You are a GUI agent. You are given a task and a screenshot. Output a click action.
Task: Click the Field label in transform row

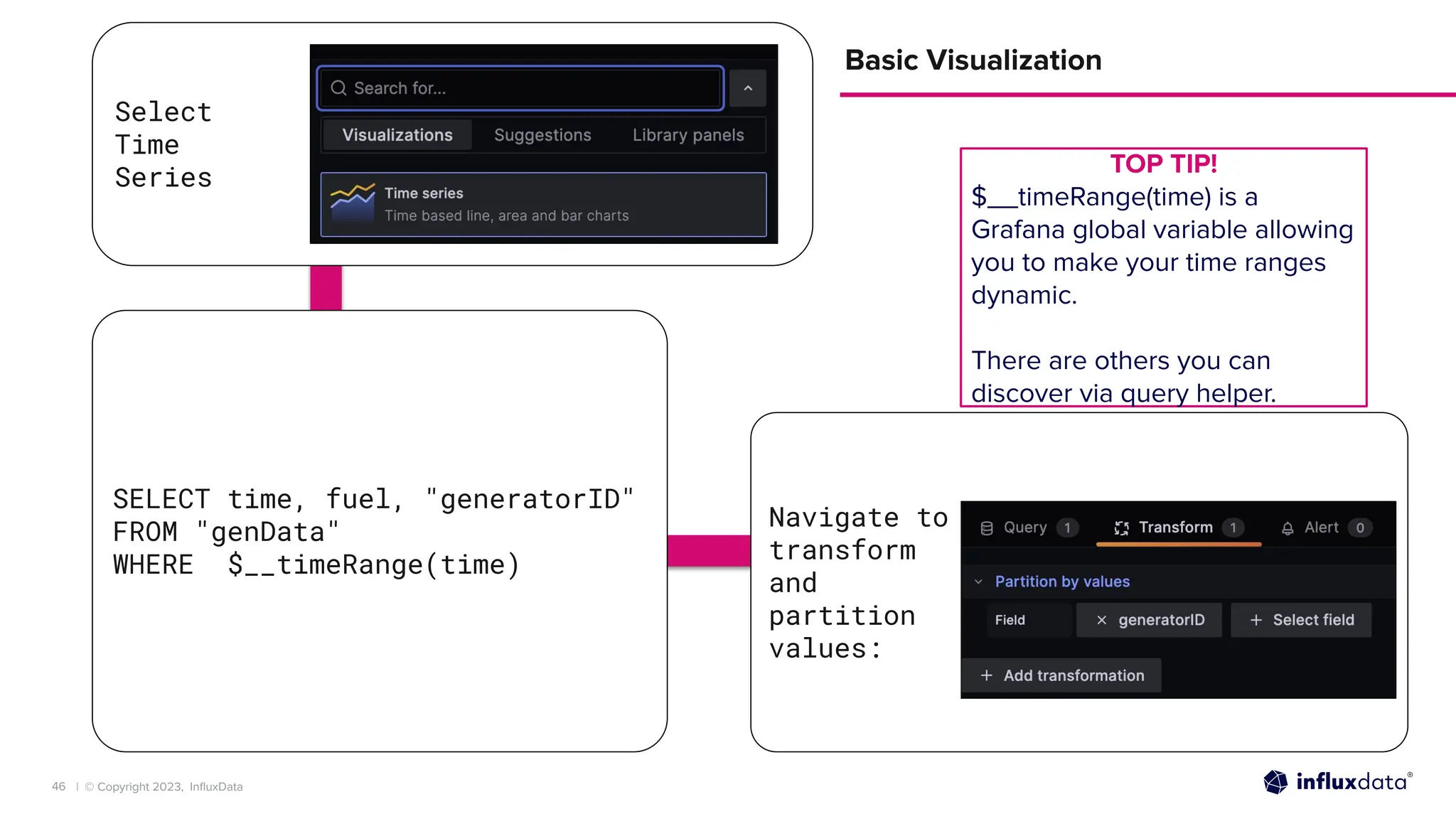tap(1010, 620)
